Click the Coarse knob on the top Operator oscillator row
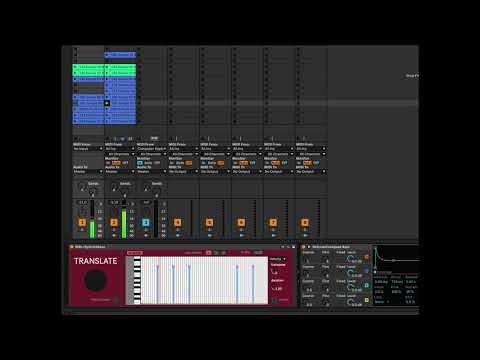 [307, 260]
